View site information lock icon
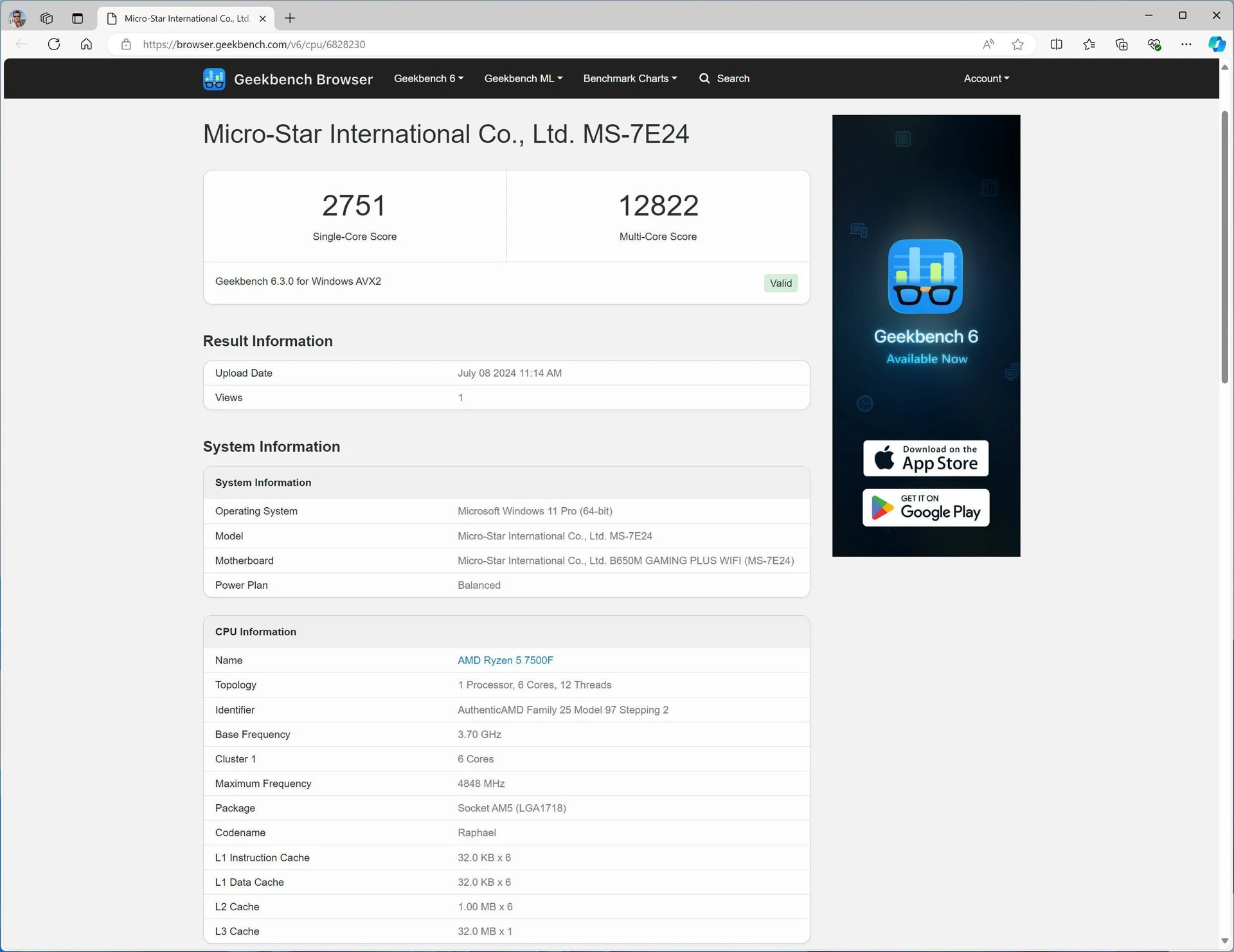1234x952 pixels. (x=126, y=44)
